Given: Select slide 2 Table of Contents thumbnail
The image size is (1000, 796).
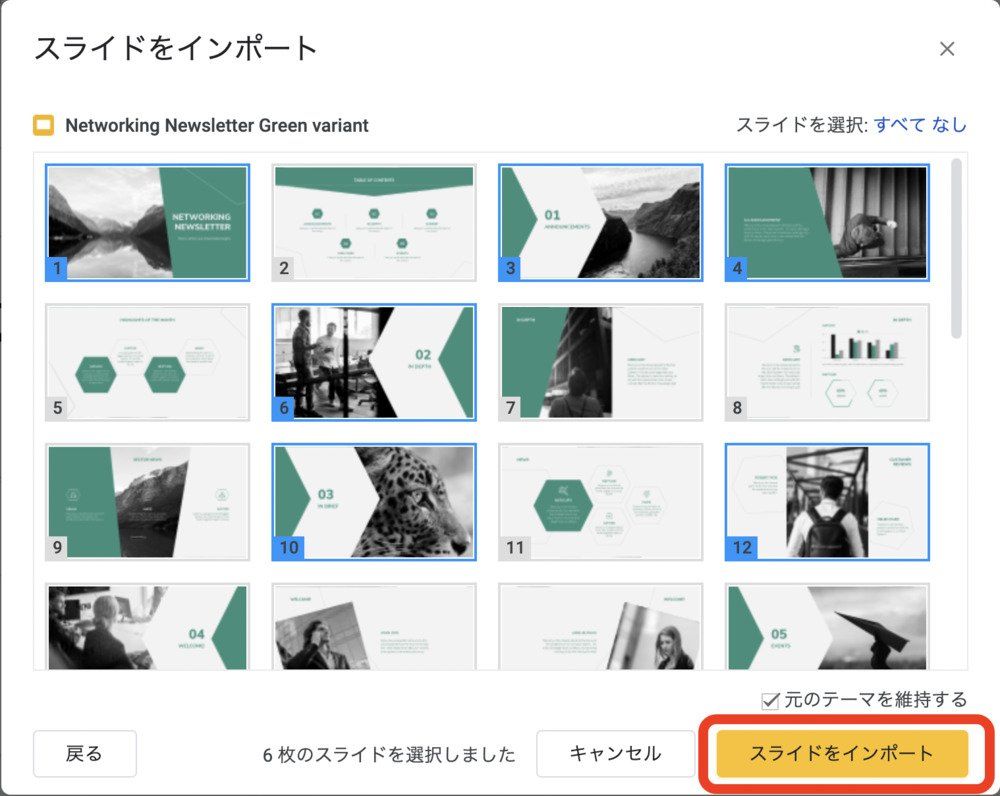Looking at the screenshot, I should click(374, 222).
